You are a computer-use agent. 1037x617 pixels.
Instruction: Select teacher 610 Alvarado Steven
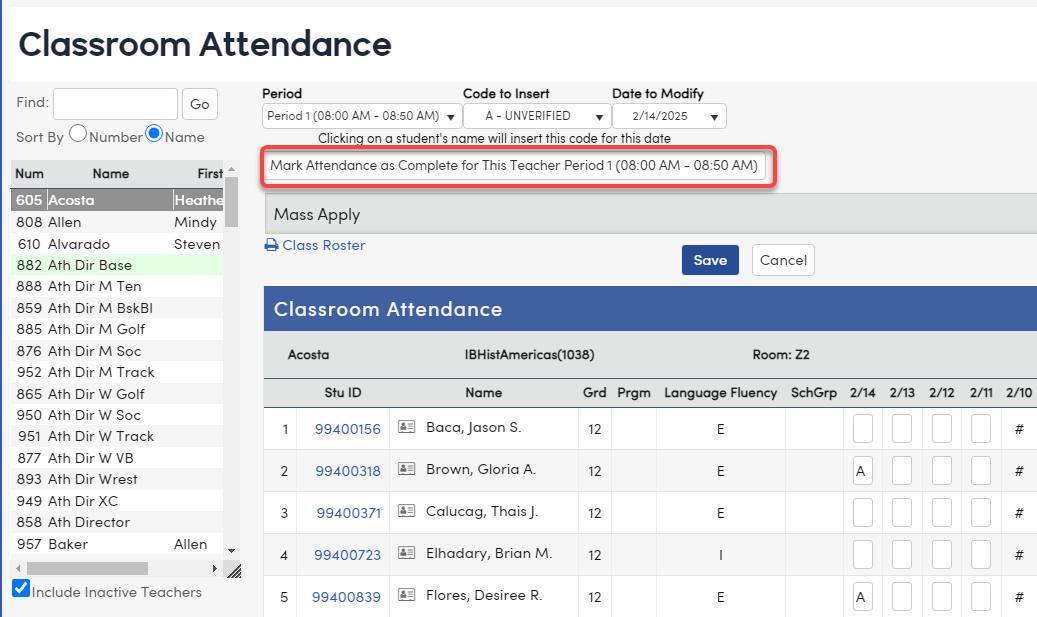pyautogui.click(x=117, y=244)
